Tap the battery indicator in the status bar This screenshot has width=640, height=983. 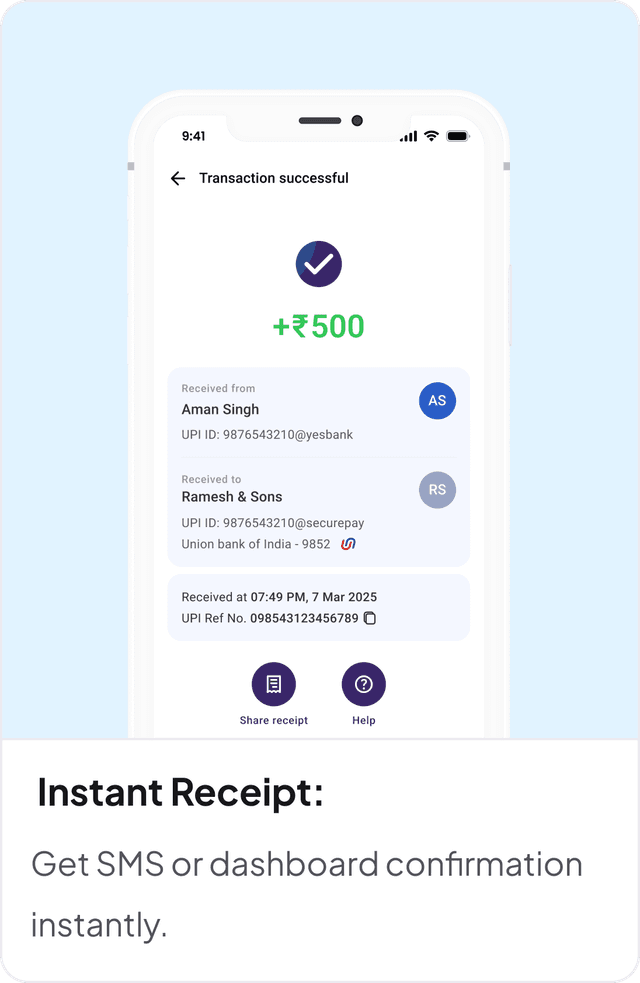pos(458,136)
